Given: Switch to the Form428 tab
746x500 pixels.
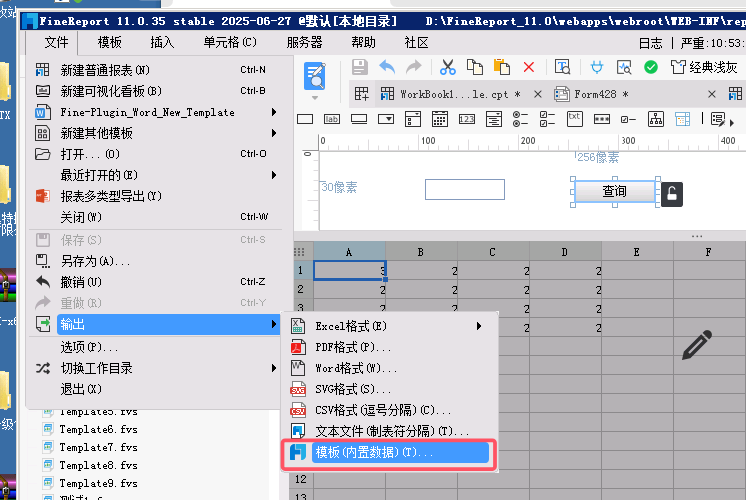Looking at the screenshot, I should [591, 94].
